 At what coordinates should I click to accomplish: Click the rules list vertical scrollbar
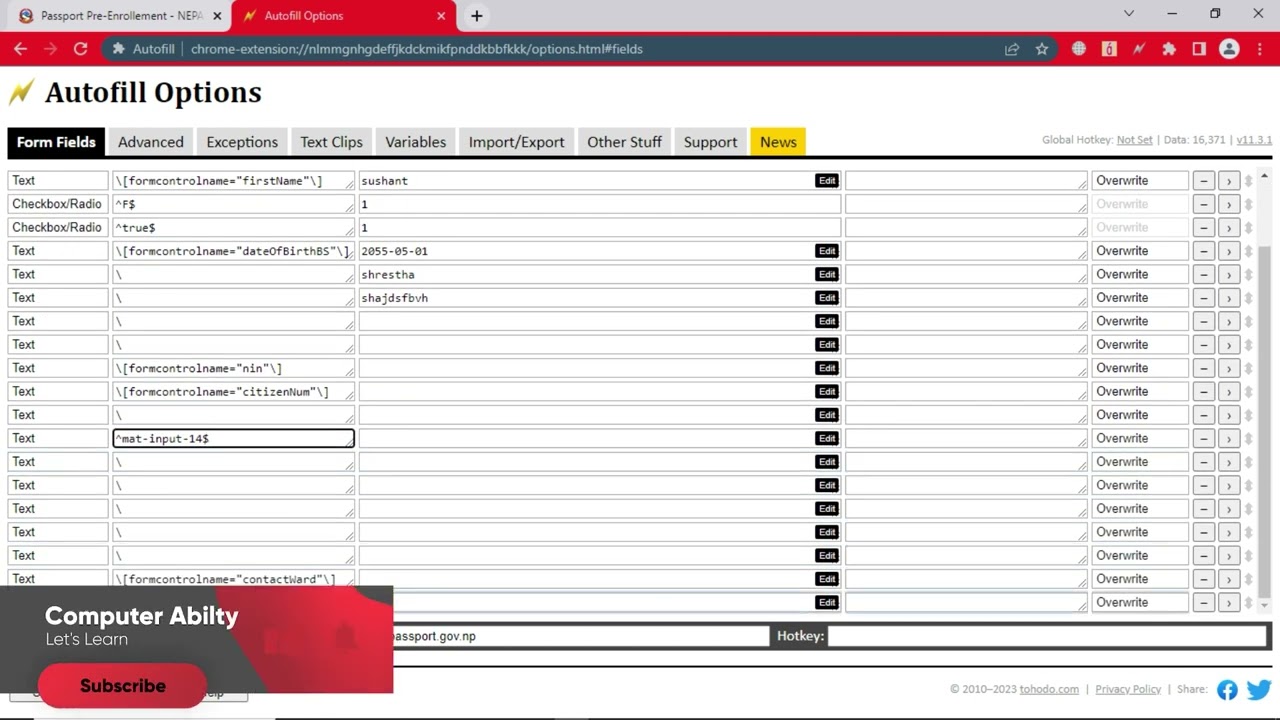coord(1266,390)
